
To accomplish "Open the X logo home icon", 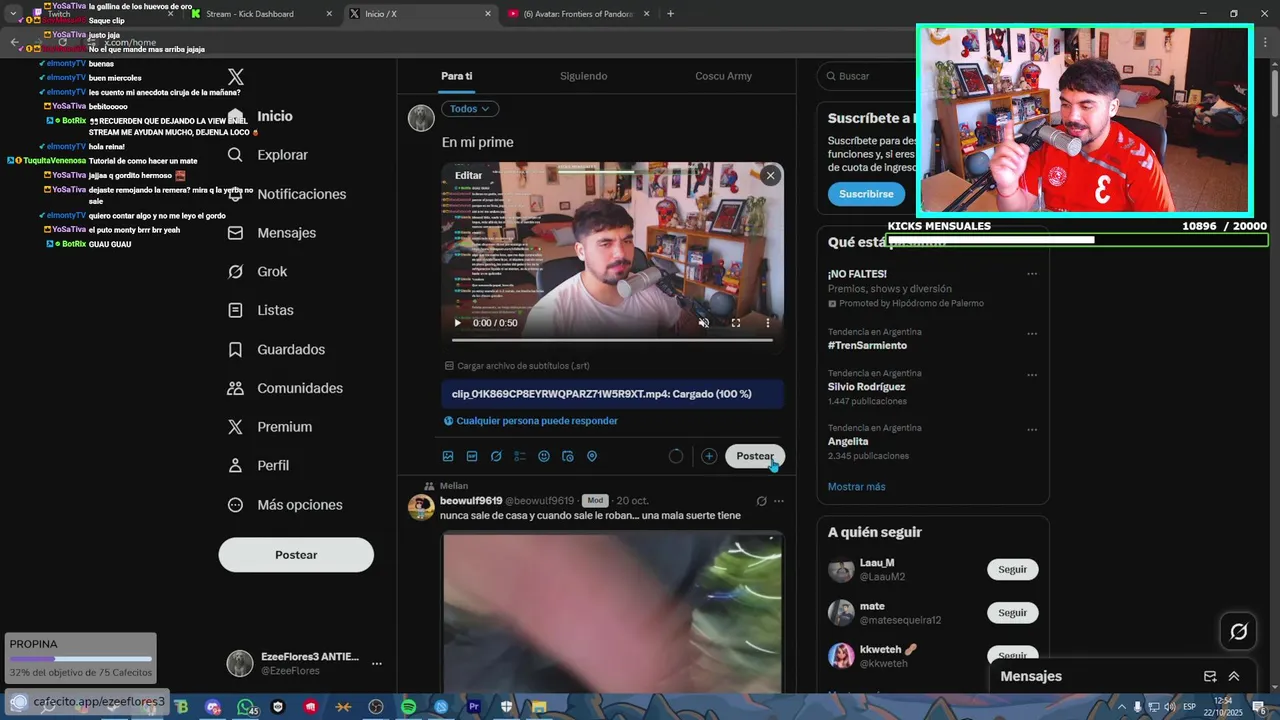I will pyautogui.click(x=235, y=77).
